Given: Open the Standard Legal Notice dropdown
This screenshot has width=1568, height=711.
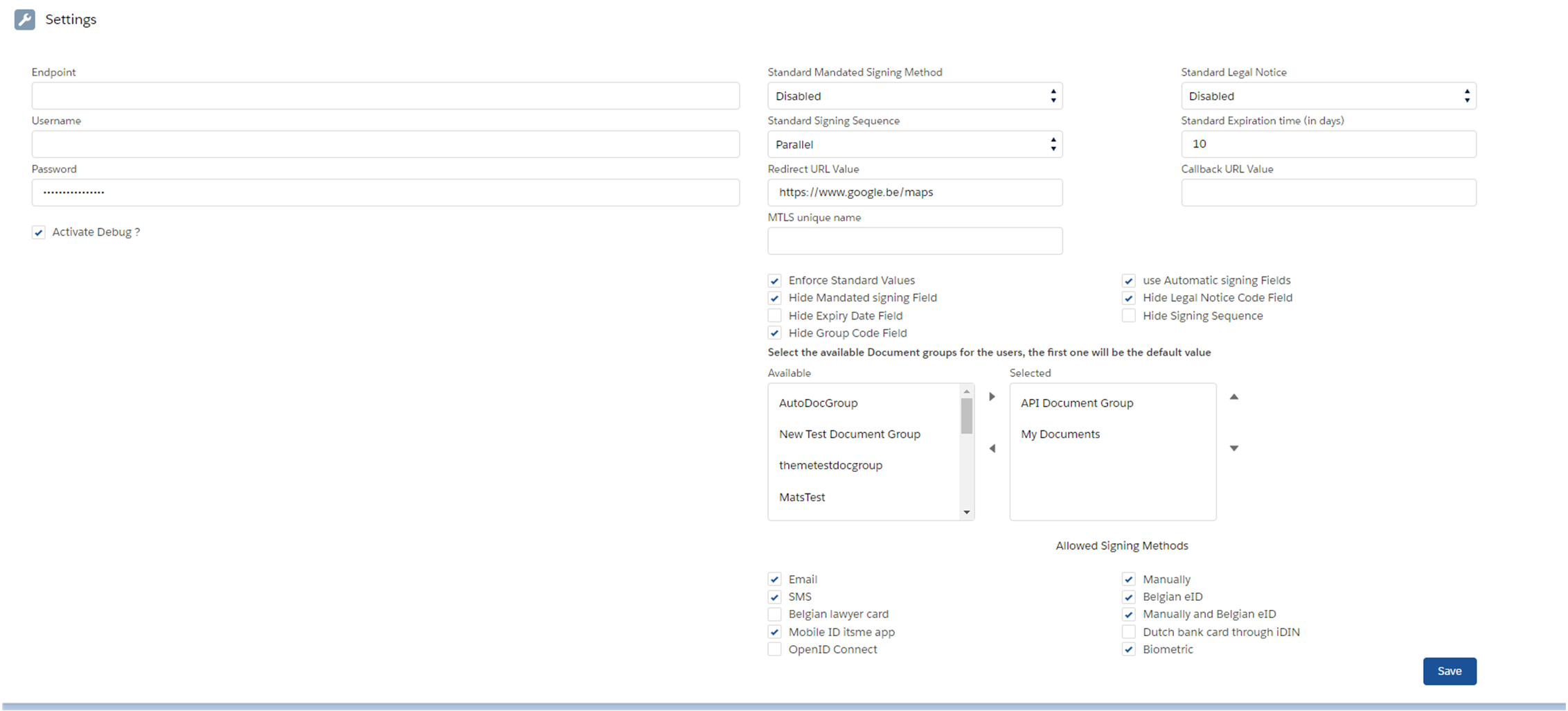Looking at the screenshot, I should coord(1328,96).
